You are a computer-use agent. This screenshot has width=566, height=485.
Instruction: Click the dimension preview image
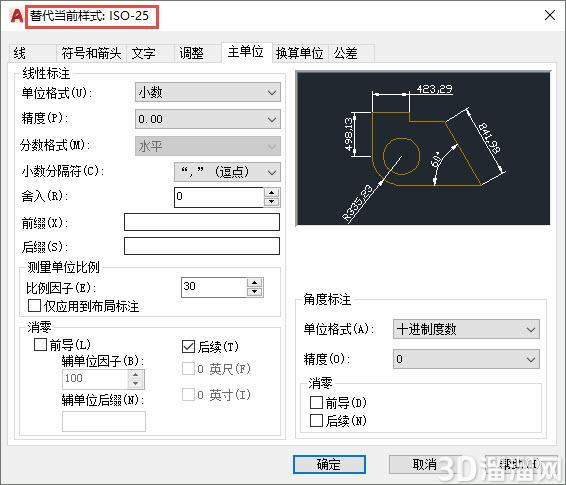pos(423,149)
